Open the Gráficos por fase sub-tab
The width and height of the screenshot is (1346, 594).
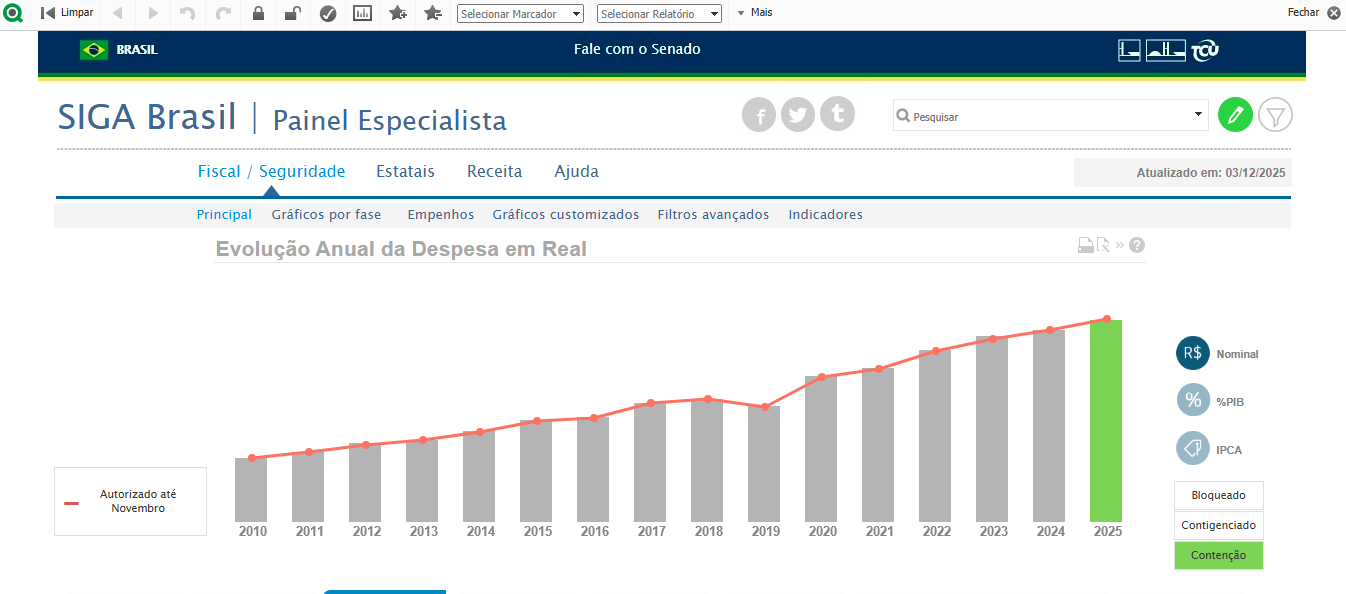click(326, 214)
